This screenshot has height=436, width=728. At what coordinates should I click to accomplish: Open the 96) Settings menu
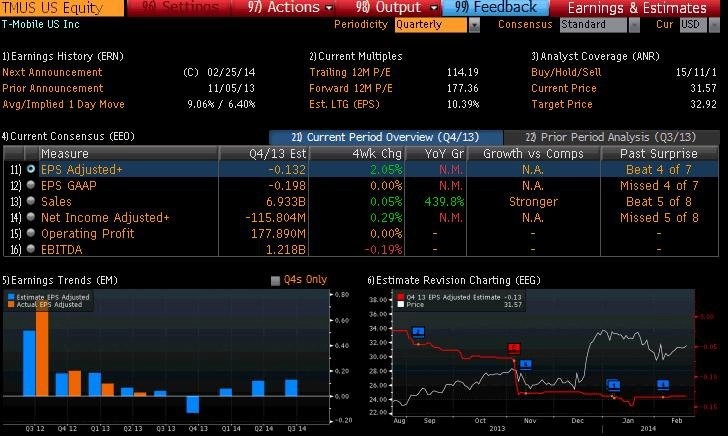click(180, 7)
